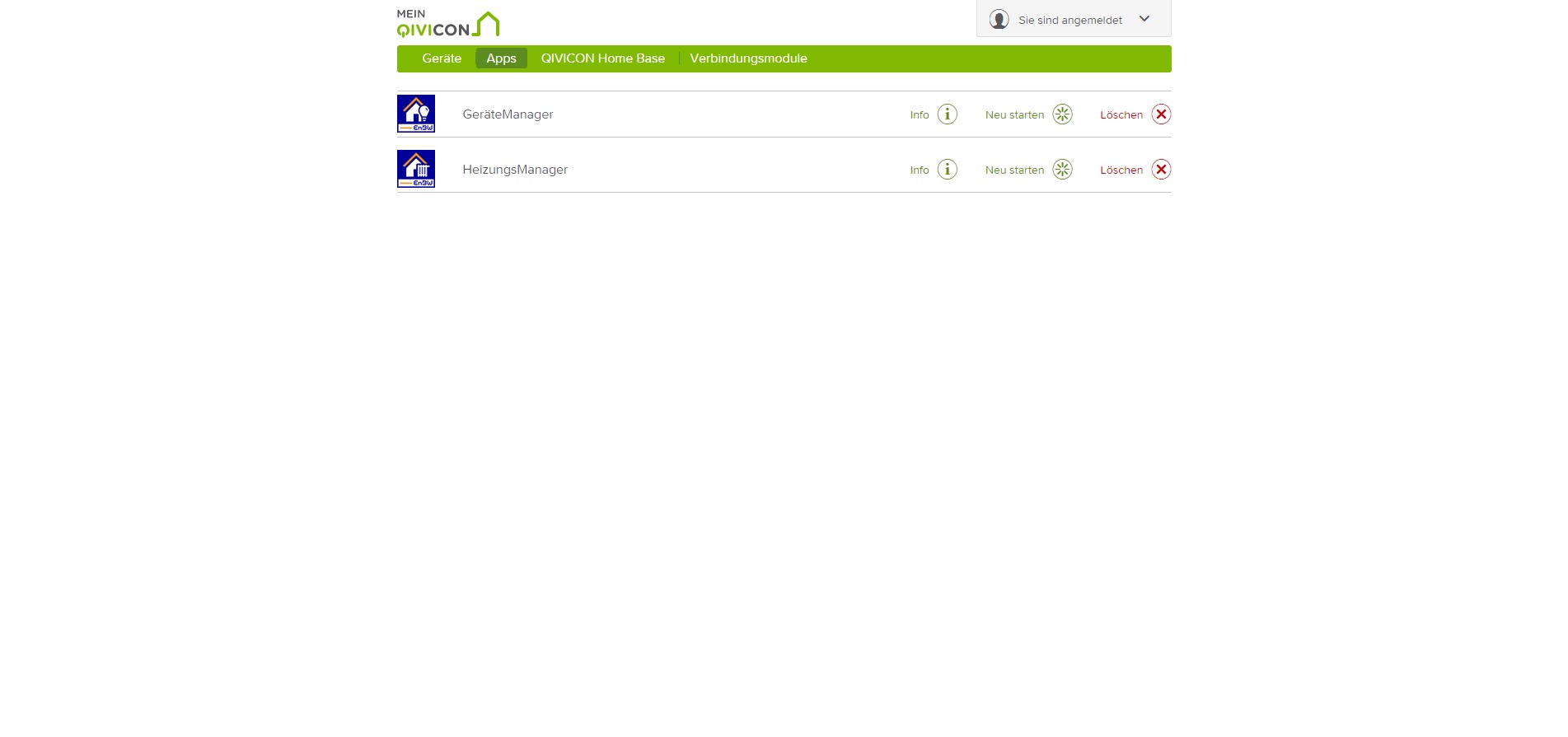Screen dimensions: 1568x737
Task: Click 'Neu starten' for GeräteManager
Action: 1015,115
